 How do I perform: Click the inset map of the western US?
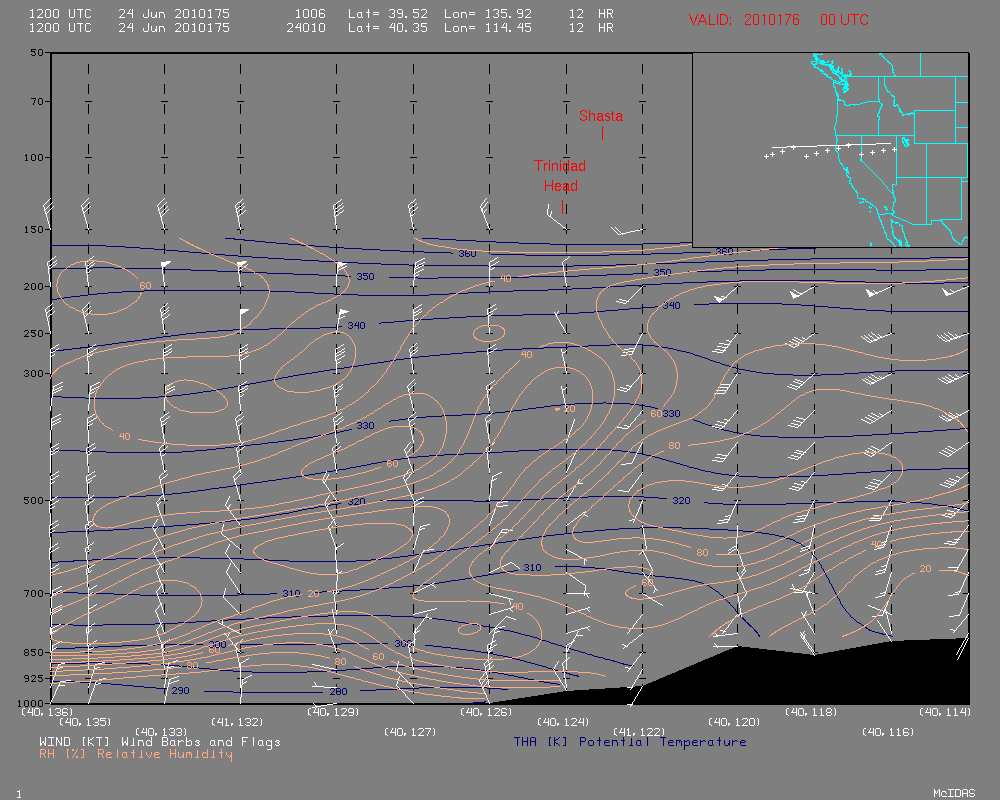click(830, 150)
